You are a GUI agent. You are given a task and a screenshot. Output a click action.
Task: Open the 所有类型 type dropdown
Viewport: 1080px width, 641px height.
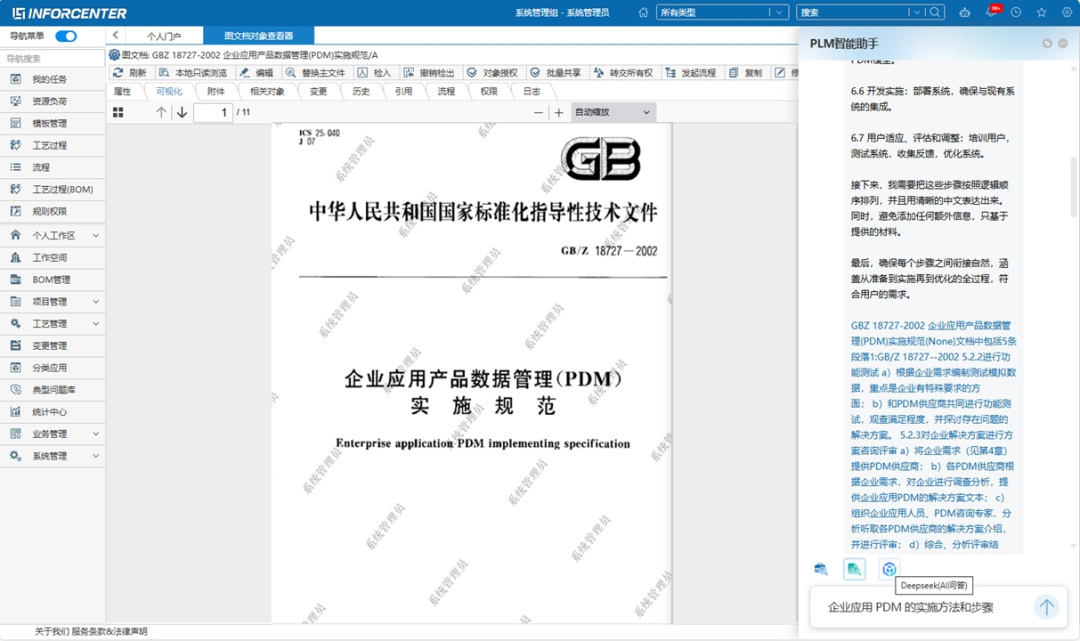coord(722,13)
